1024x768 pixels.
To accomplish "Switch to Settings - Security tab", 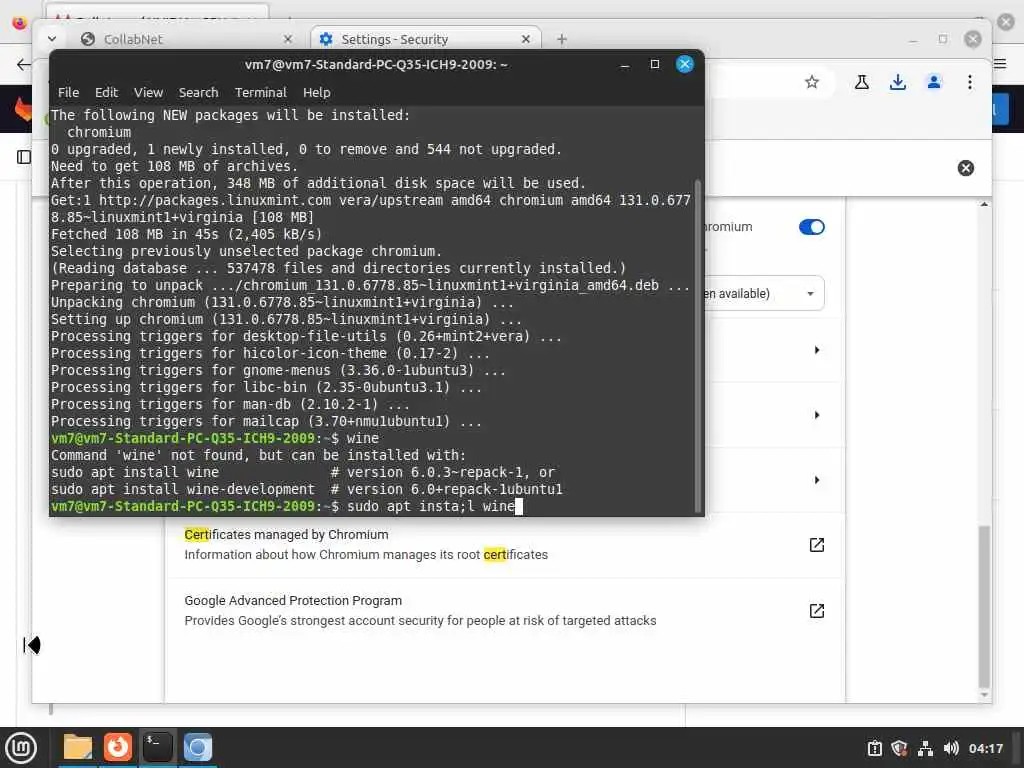I will tap(426, 39).
